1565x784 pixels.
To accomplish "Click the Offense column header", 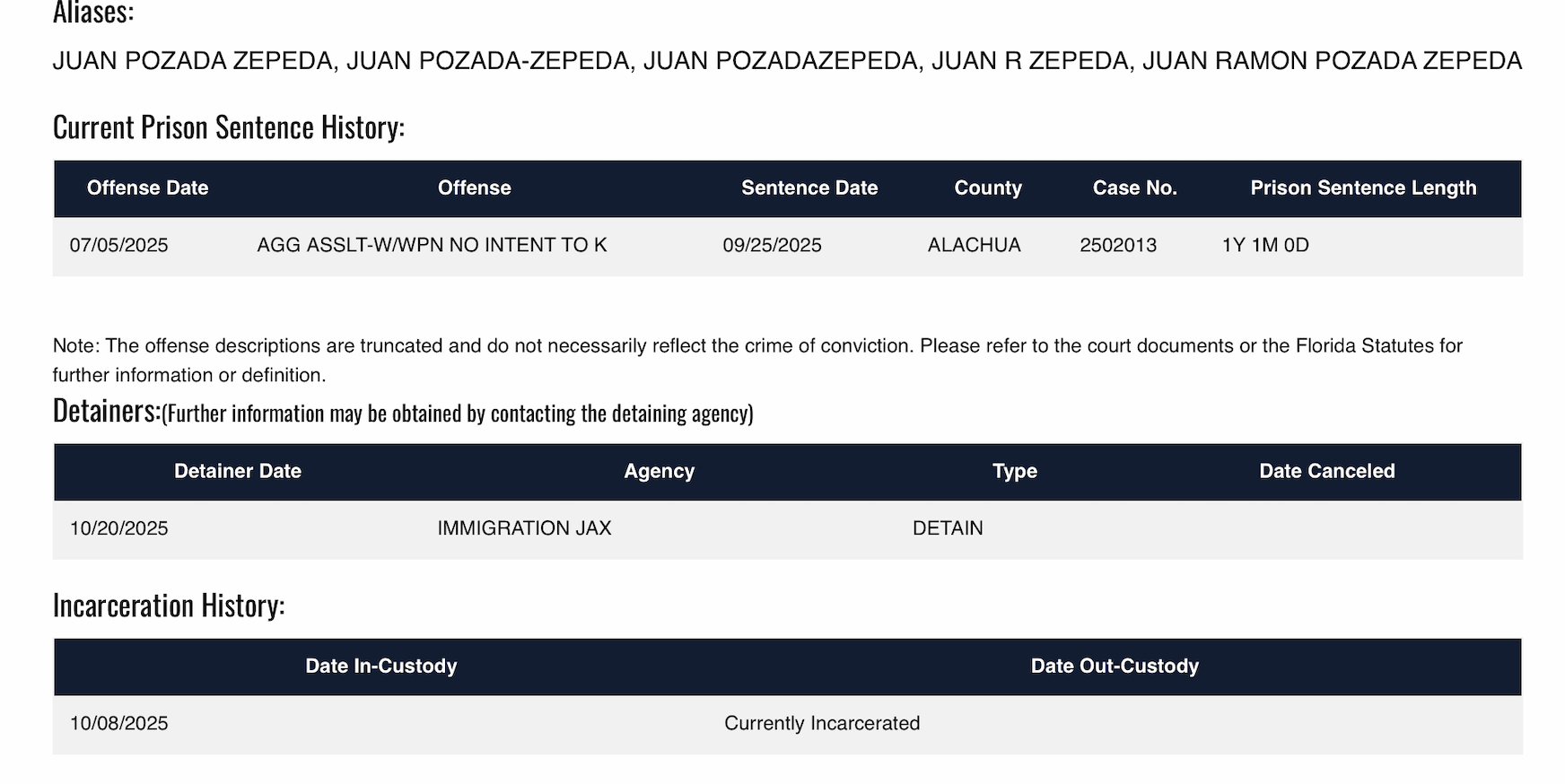I will click(474, 188).
